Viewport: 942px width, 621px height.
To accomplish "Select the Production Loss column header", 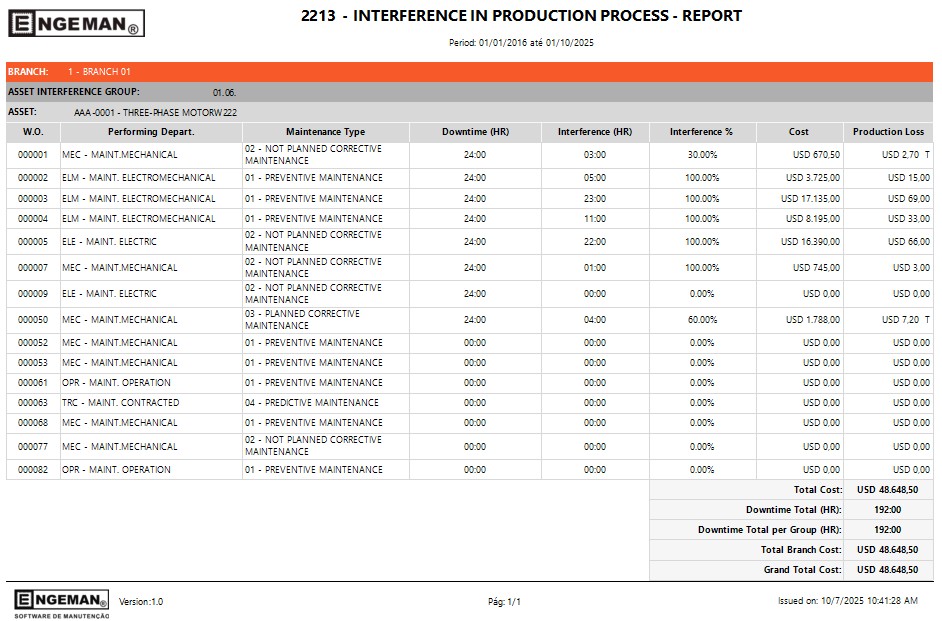I will tap(888, 132).
